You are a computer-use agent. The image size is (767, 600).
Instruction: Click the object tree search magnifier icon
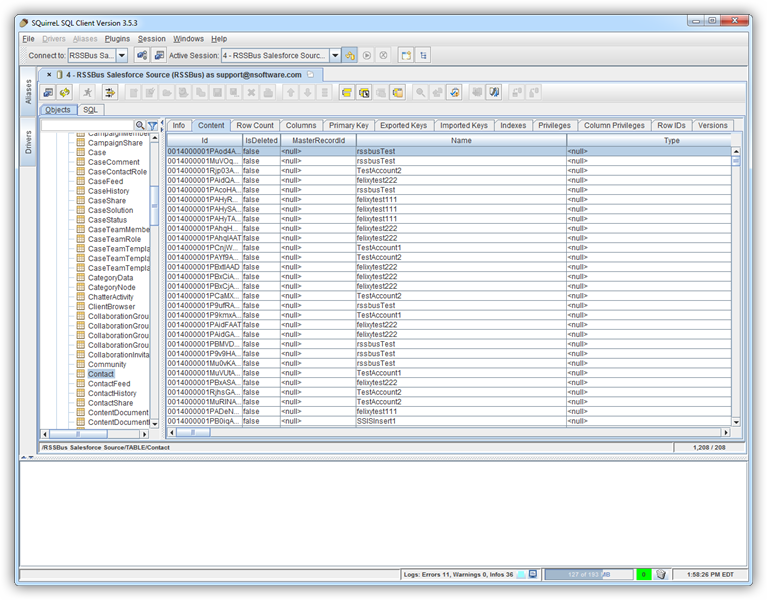[141, 126]
